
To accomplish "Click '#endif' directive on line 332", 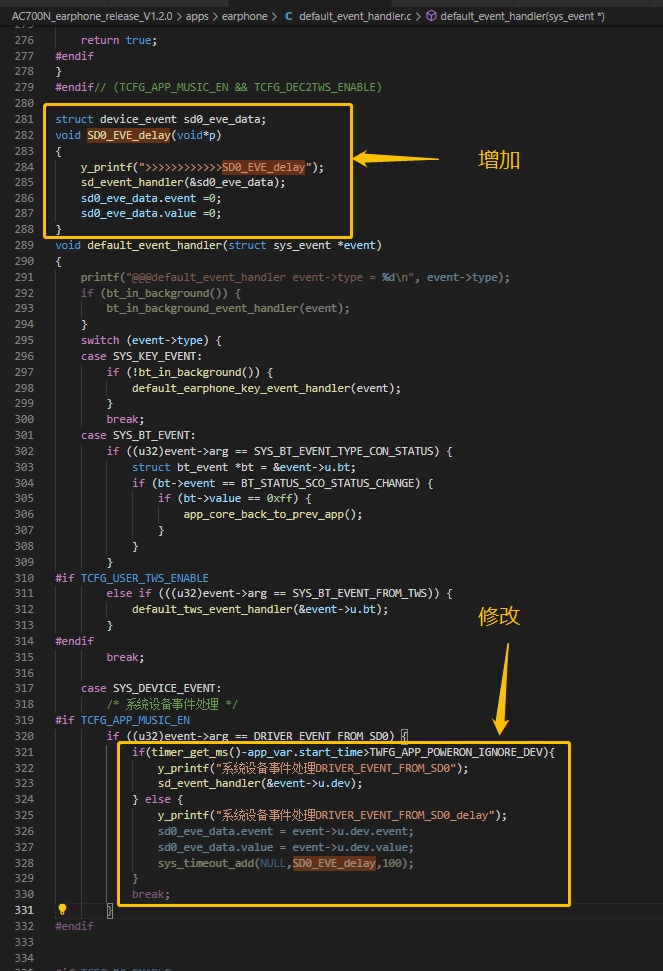I will coord(74,926).
